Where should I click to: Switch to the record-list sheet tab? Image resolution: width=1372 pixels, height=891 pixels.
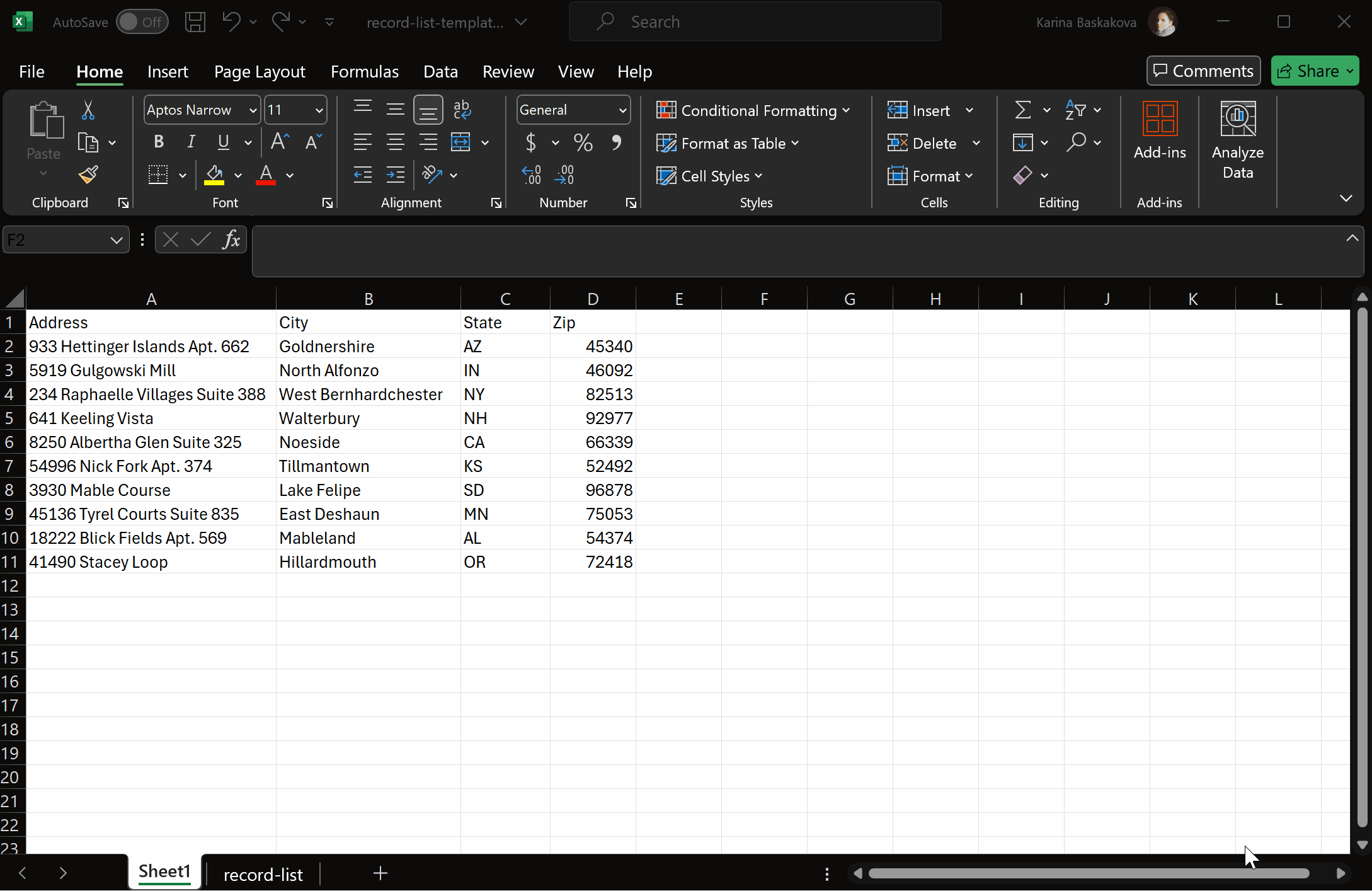tap(263, 875)
